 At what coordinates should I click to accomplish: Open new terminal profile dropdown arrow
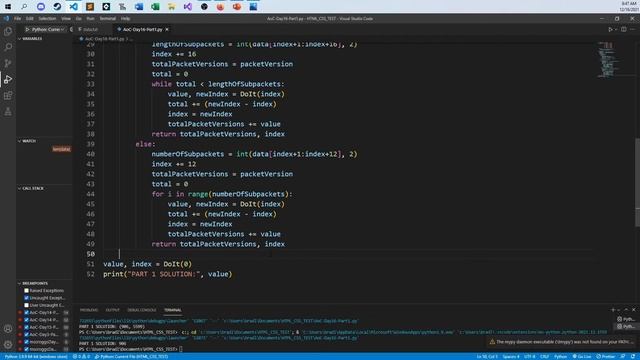pyautogui.click(x=618, y=310)
